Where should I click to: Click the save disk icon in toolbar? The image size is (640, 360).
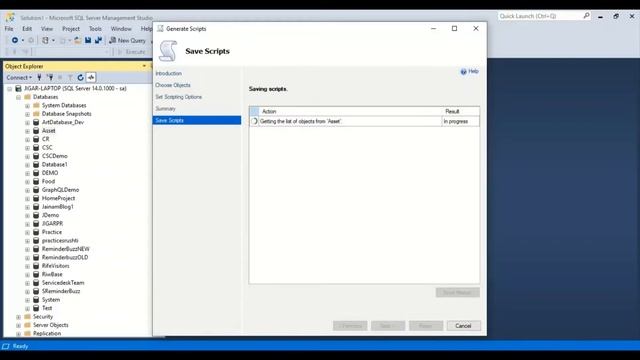[88, 40]
